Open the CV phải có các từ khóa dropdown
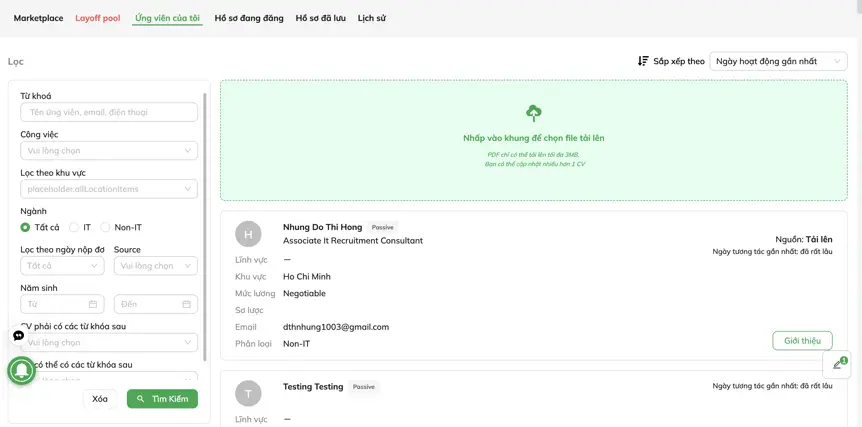 click(x=109, y=342)
